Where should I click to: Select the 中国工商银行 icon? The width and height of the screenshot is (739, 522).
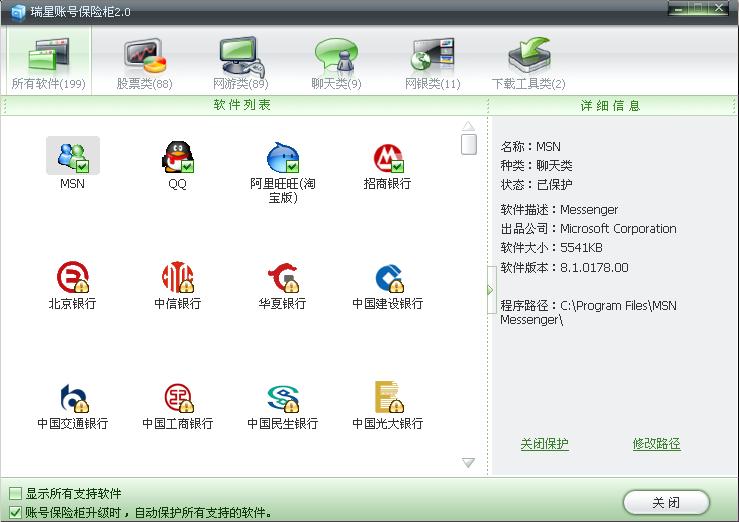click(x=179, y=398)
